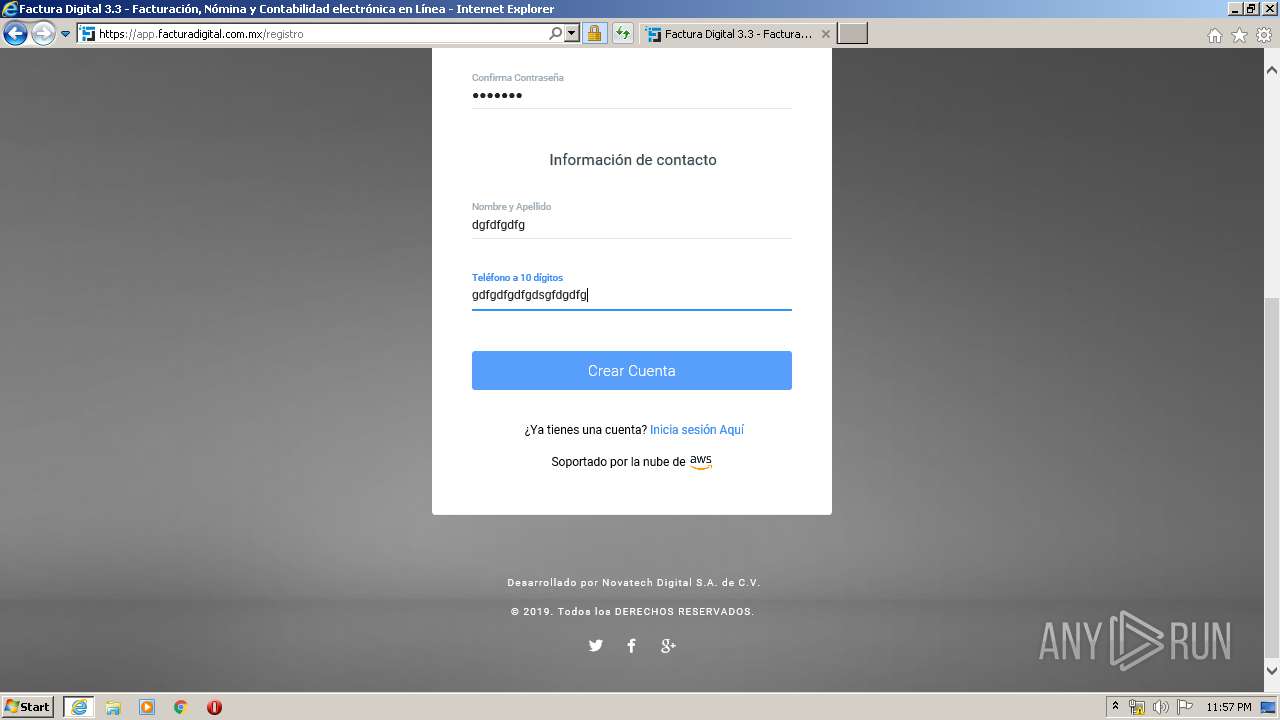Image resolution: width=1280 pixels, height=720 pixels.
Task: Open the recent pages dropdown arrow
Action: [66, 34]
